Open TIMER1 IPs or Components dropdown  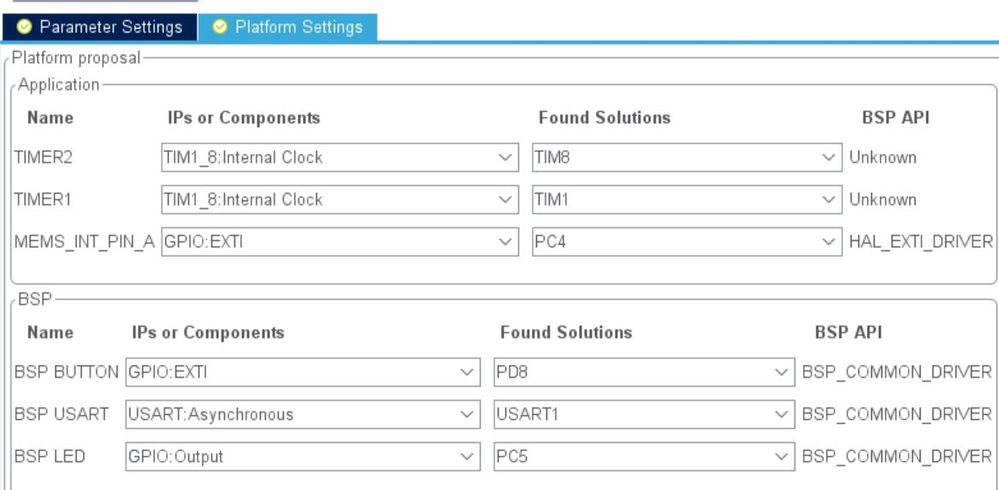(x=340, y=199)
